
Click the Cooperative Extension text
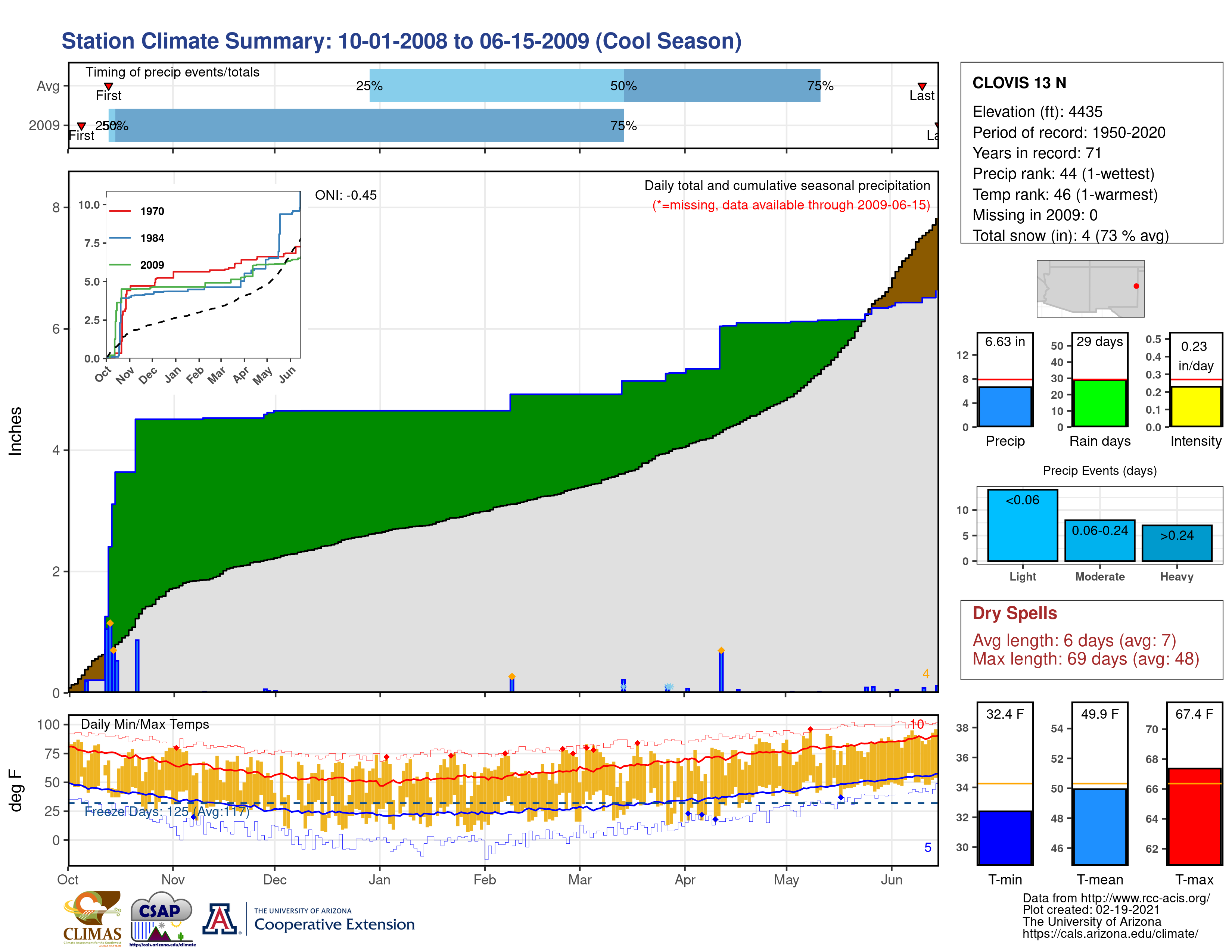point(334,924)
